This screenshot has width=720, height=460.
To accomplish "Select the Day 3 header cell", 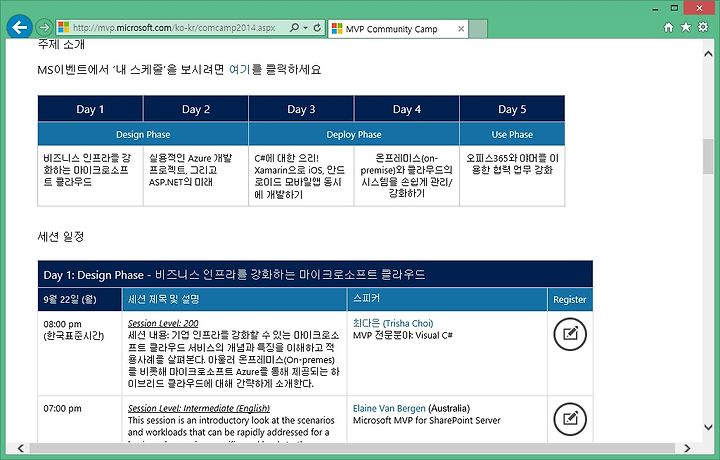I will click(x=301, y=109).
